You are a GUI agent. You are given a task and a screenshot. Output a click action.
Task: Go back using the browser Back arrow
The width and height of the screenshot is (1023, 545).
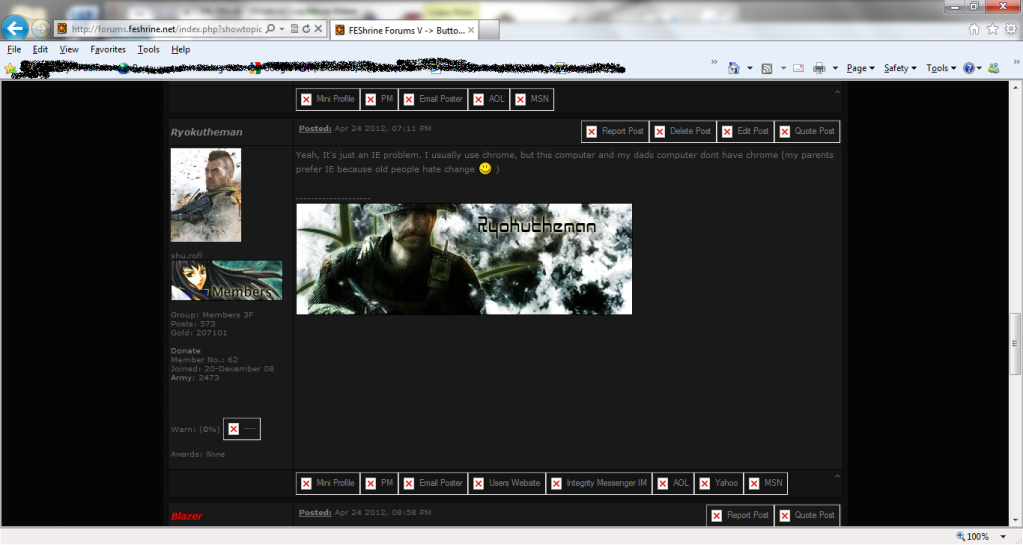pos(15,28)
